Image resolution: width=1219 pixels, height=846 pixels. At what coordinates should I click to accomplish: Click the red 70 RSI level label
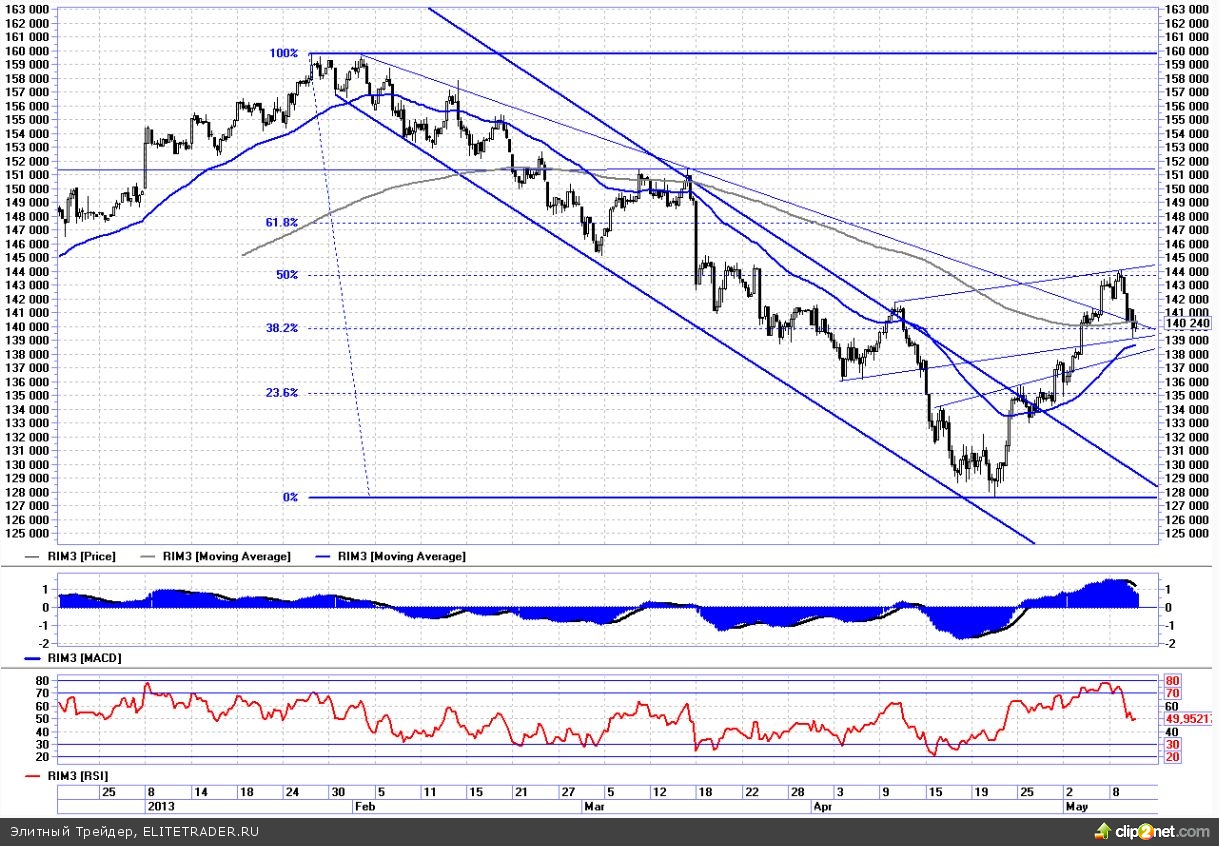click(1173, 693)
